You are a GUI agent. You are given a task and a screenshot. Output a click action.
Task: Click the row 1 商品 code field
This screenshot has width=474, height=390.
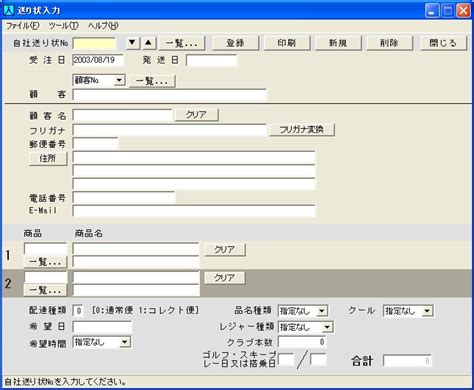click(x=46, y=249)
